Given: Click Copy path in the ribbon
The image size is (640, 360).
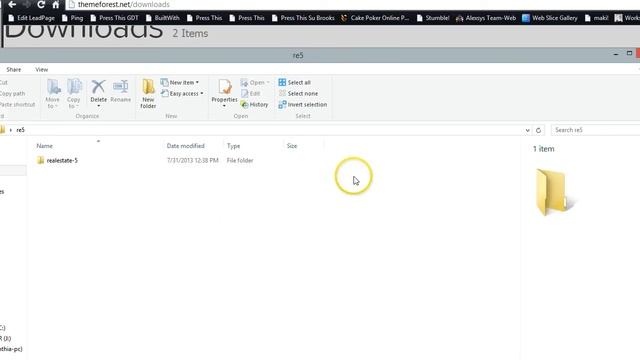Looking at the screenshot, I should [12, 93].
